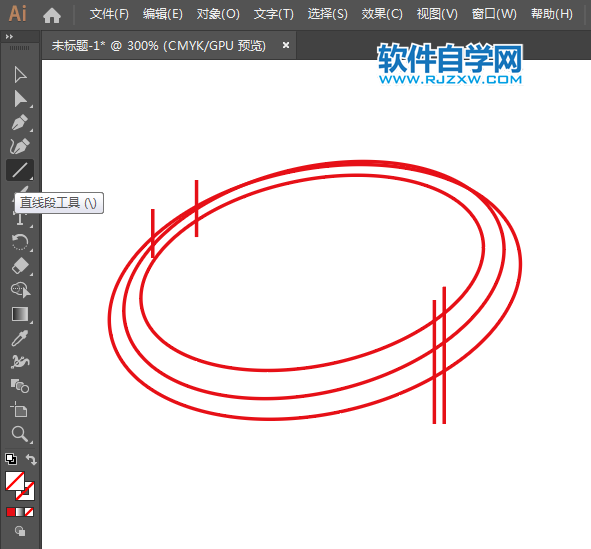Switch to 未标题-1 document tab
The width and height of the screenshot is (591, 549).
[x=159, y=46]
